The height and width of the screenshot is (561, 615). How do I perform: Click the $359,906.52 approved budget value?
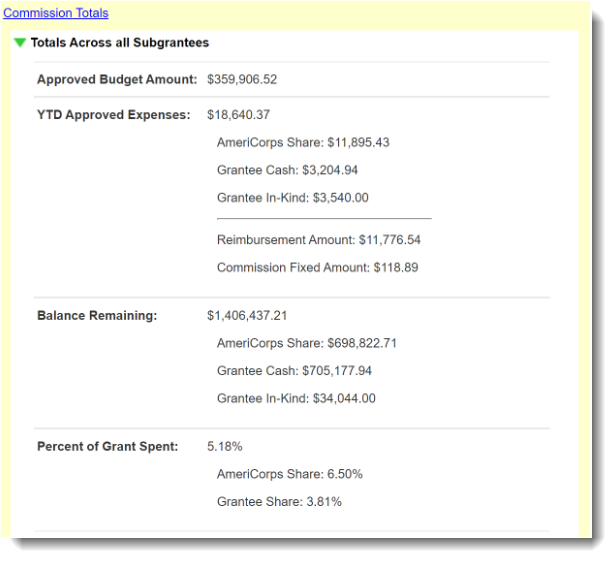[x=242, y=79]
